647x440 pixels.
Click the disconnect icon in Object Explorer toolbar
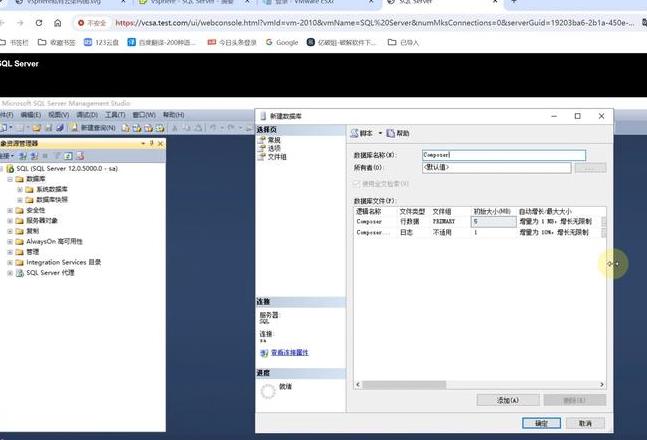click(34, 156)
